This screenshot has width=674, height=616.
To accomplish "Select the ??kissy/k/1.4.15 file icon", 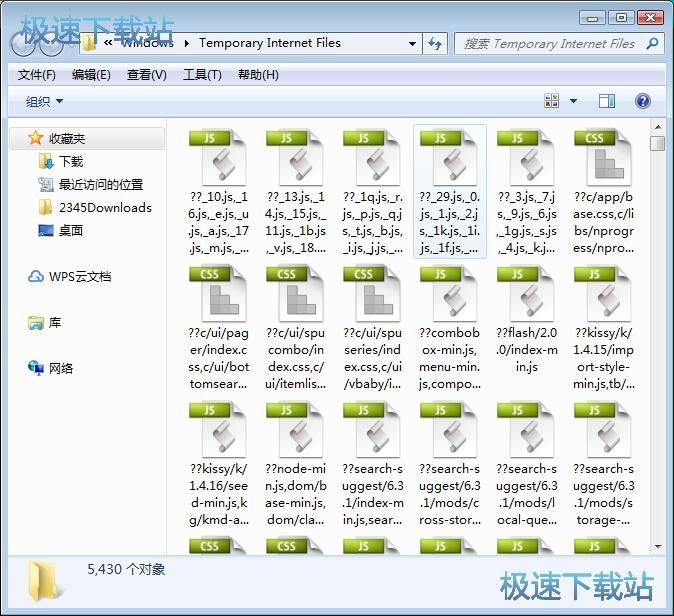I will 603,294.
